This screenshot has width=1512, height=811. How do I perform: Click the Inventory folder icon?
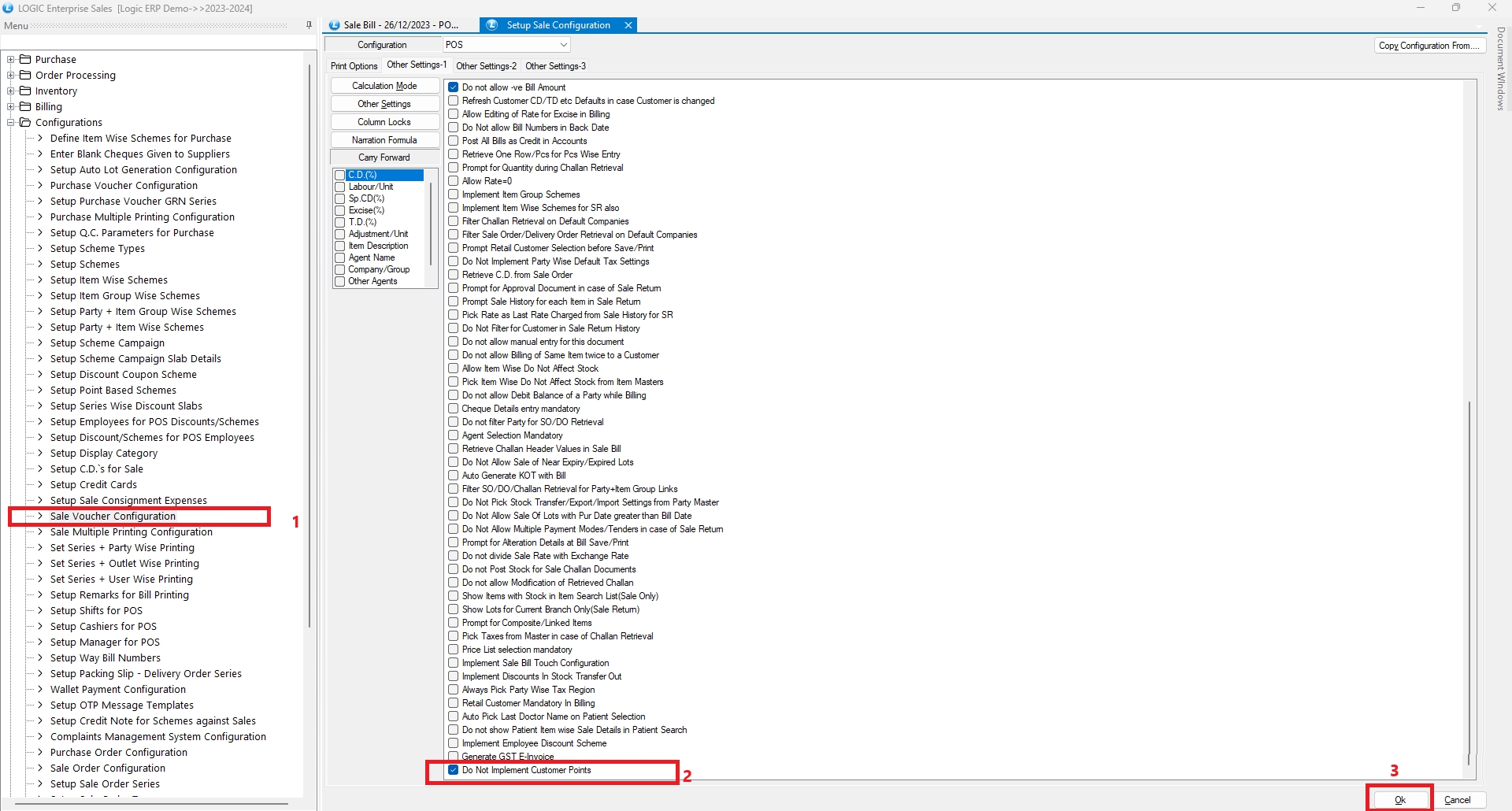[25, 91]
